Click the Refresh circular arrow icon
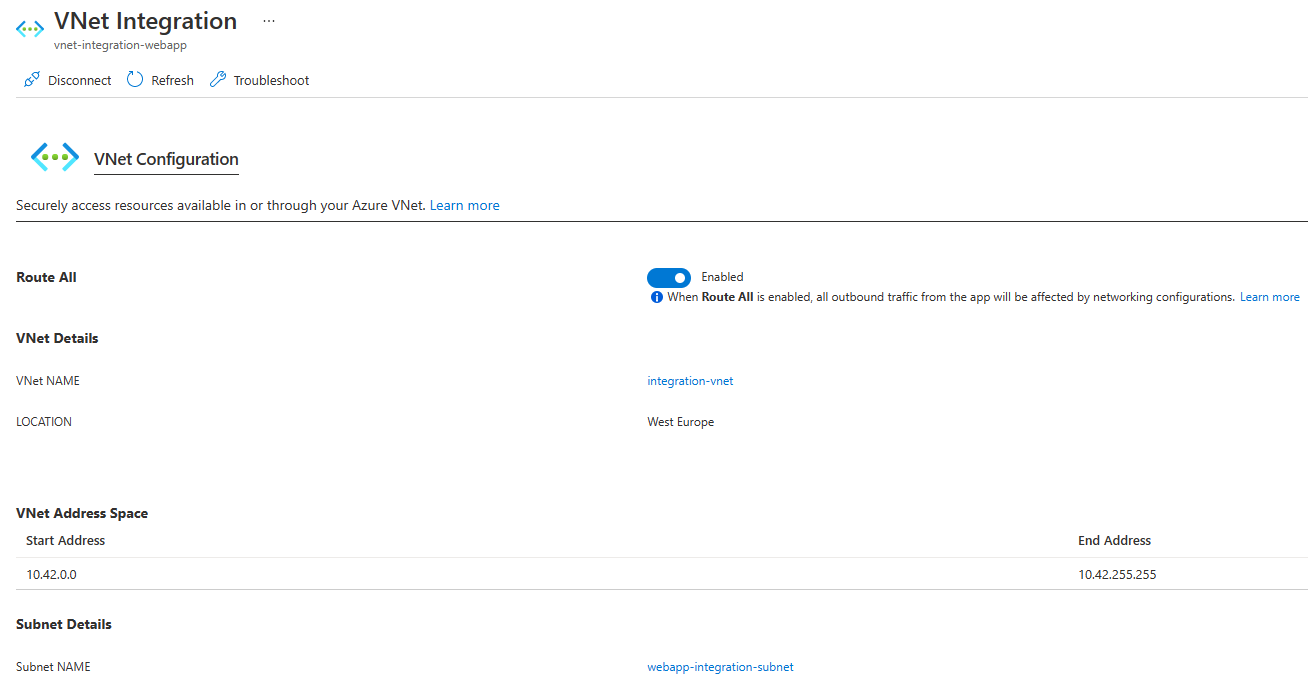 point(135,80)
